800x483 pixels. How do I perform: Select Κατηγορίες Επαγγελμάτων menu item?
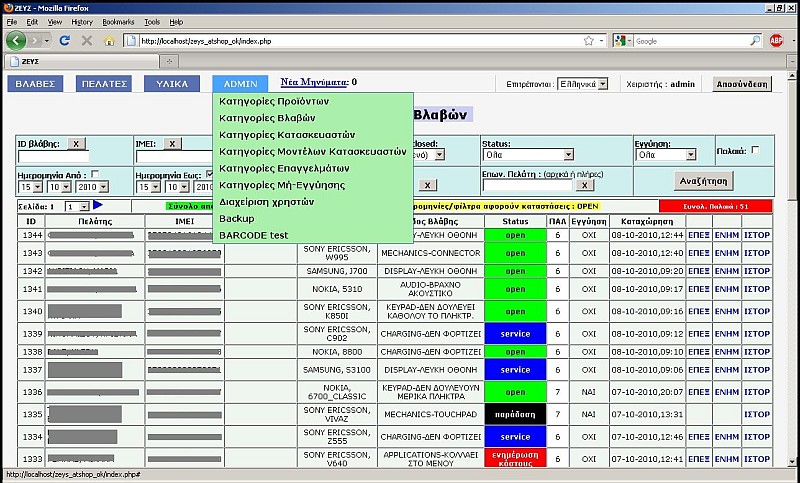284,168
